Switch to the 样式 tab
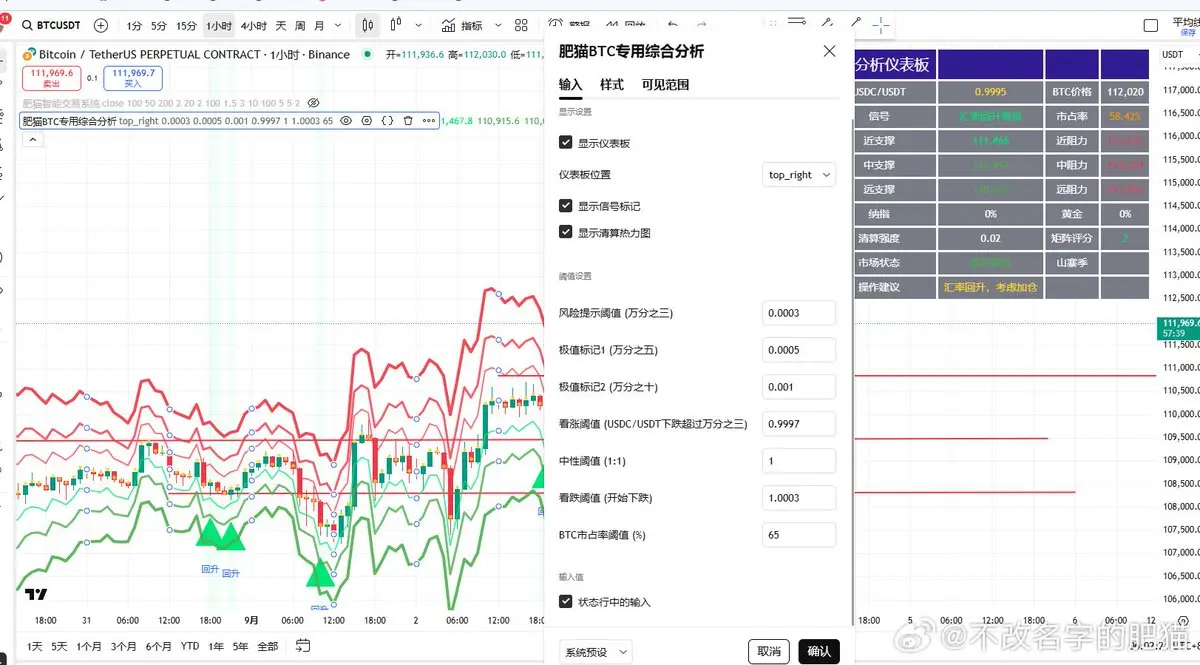 coord(612,85)
